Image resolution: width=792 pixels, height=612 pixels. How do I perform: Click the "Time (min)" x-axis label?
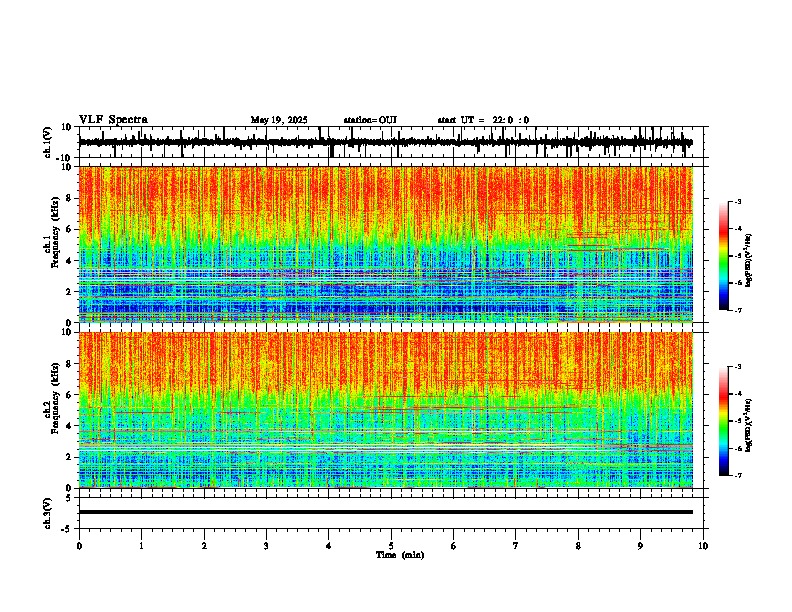pyautogui.click(x=400, y=555)
